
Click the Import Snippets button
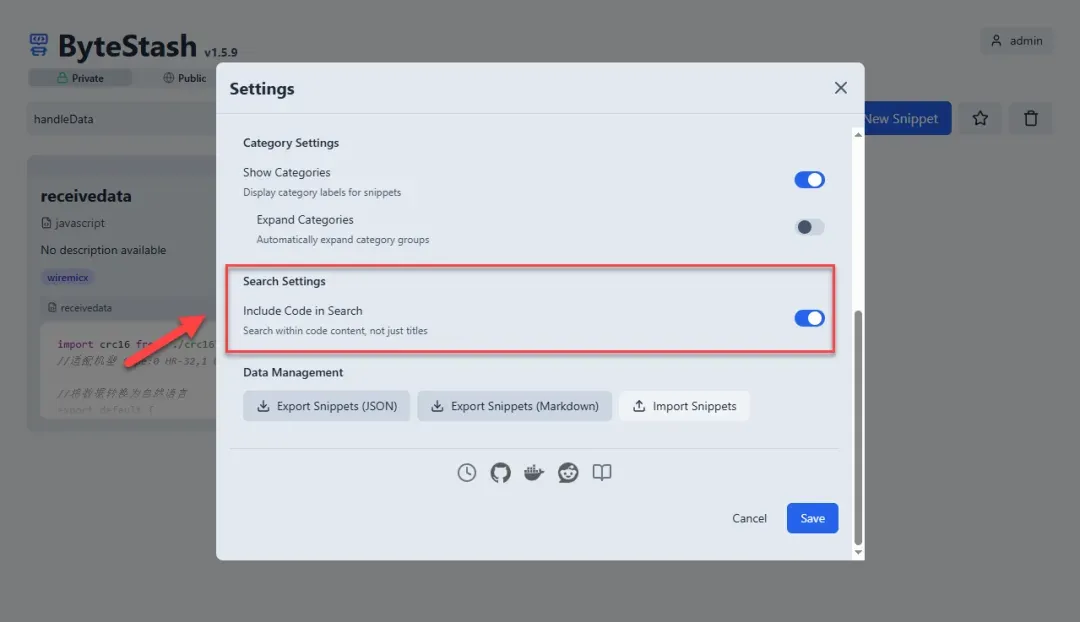[684, 406]
